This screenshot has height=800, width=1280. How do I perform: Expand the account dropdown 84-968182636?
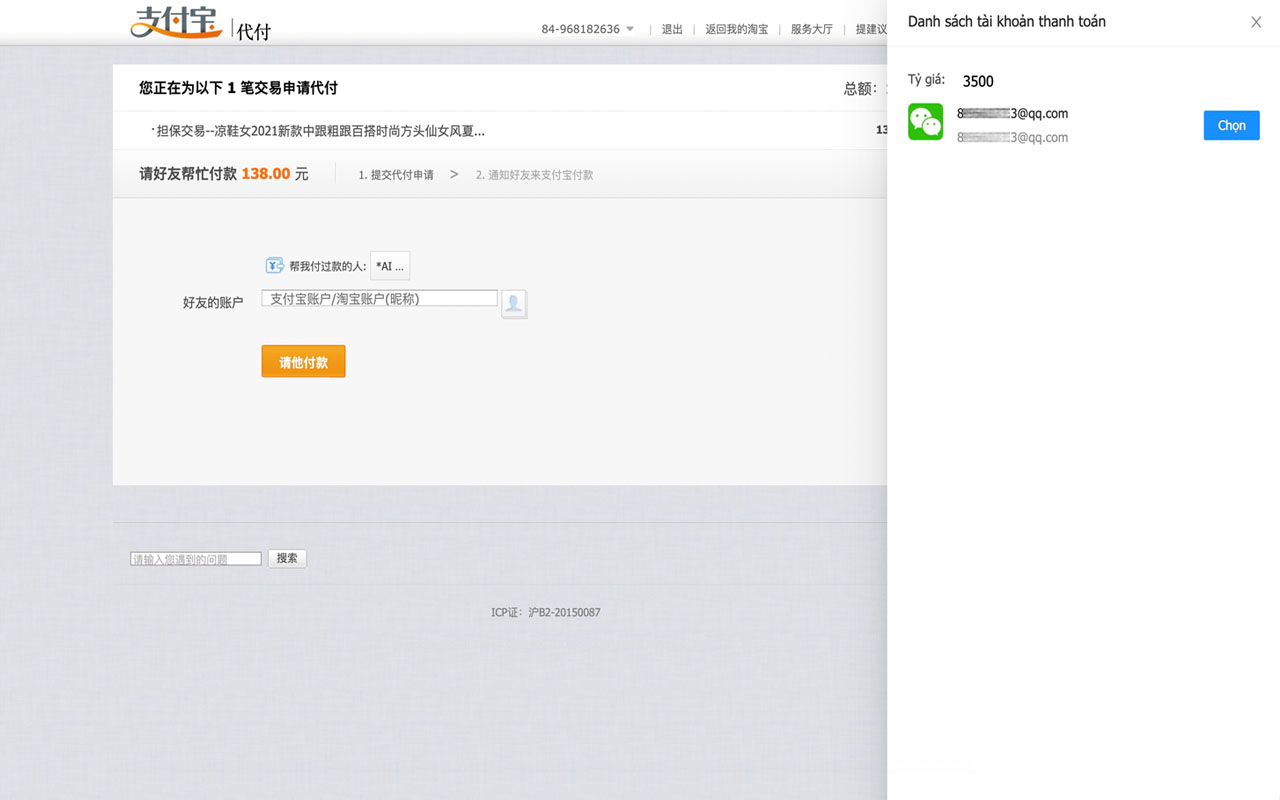(x=587, y=29)
